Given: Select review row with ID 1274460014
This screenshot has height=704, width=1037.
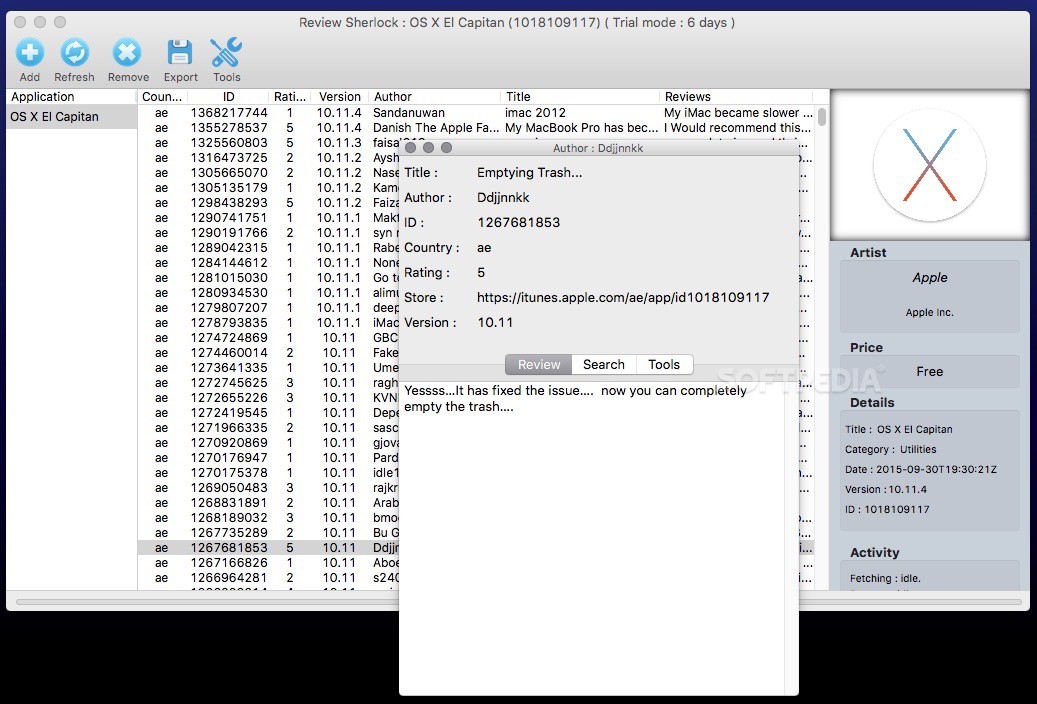Looking at the screenshot, I should 268,353.
